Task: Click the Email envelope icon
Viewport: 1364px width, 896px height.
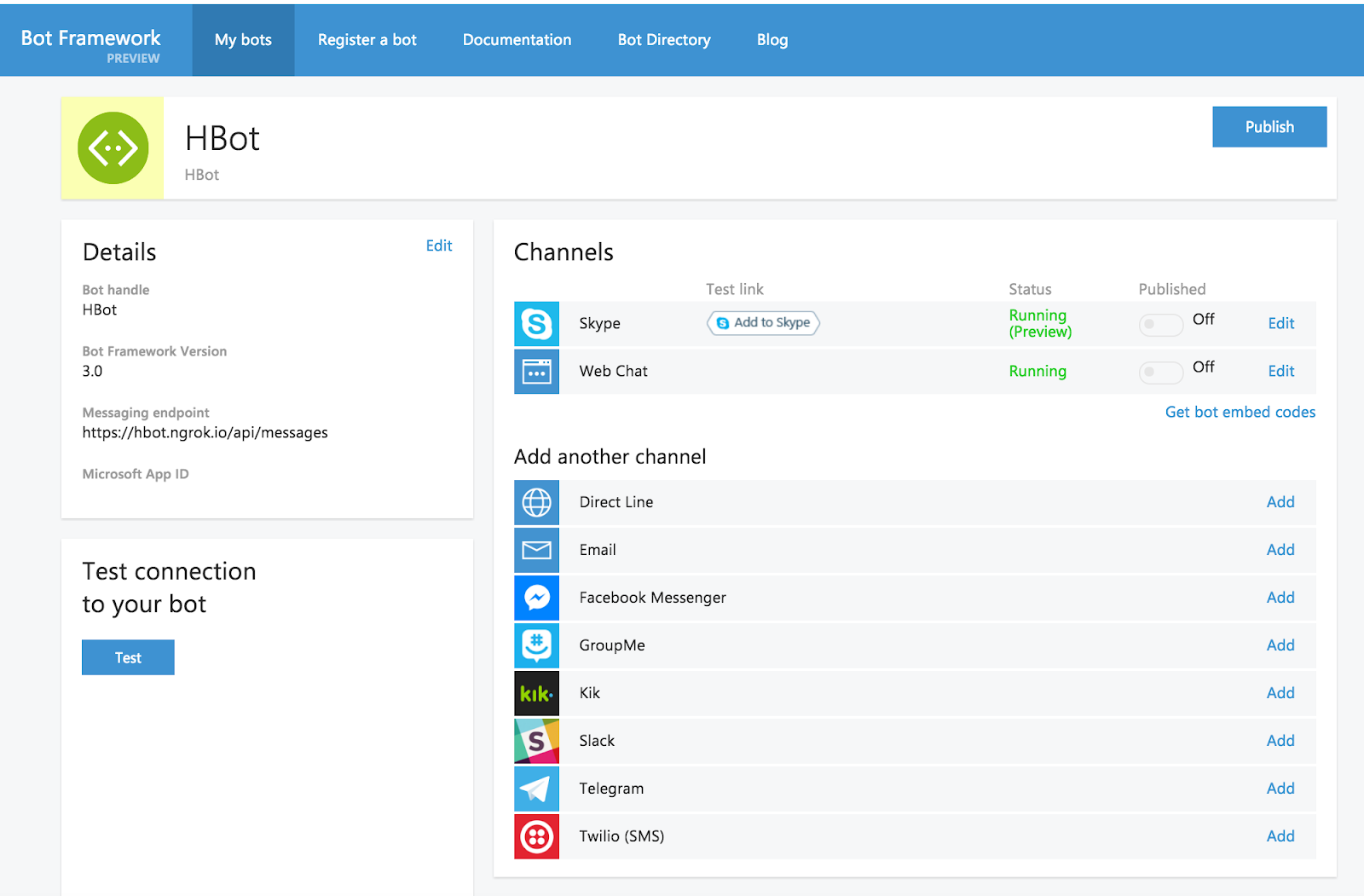Action: pos(536,551)
